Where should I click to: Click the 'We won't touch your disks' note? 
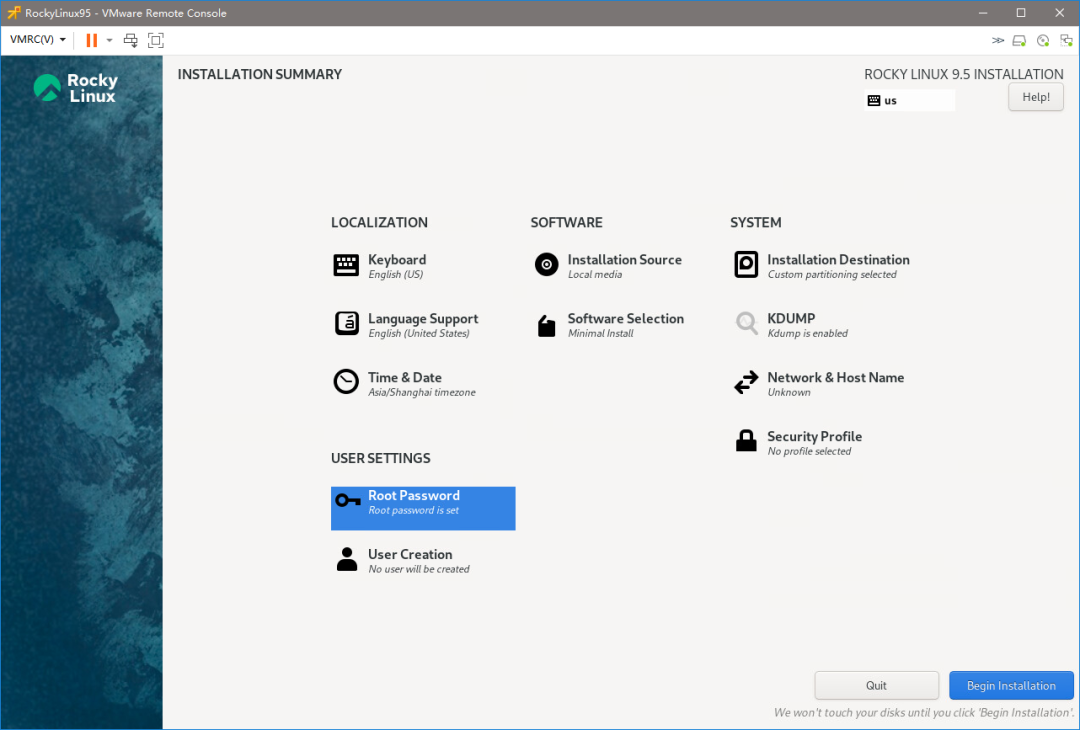[x=924, y=713]
